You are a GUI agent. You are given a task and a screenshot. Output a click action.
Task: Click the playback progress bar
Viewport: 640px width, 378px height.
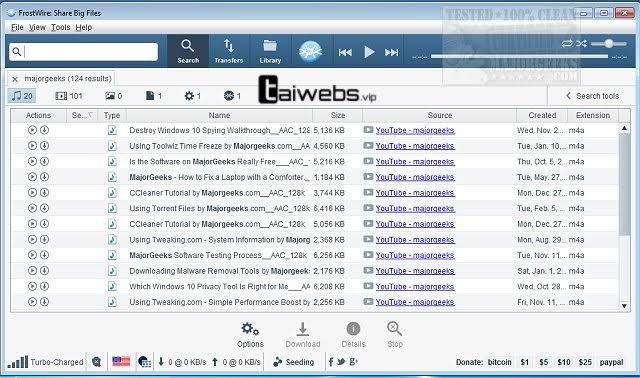coord(520,57)
